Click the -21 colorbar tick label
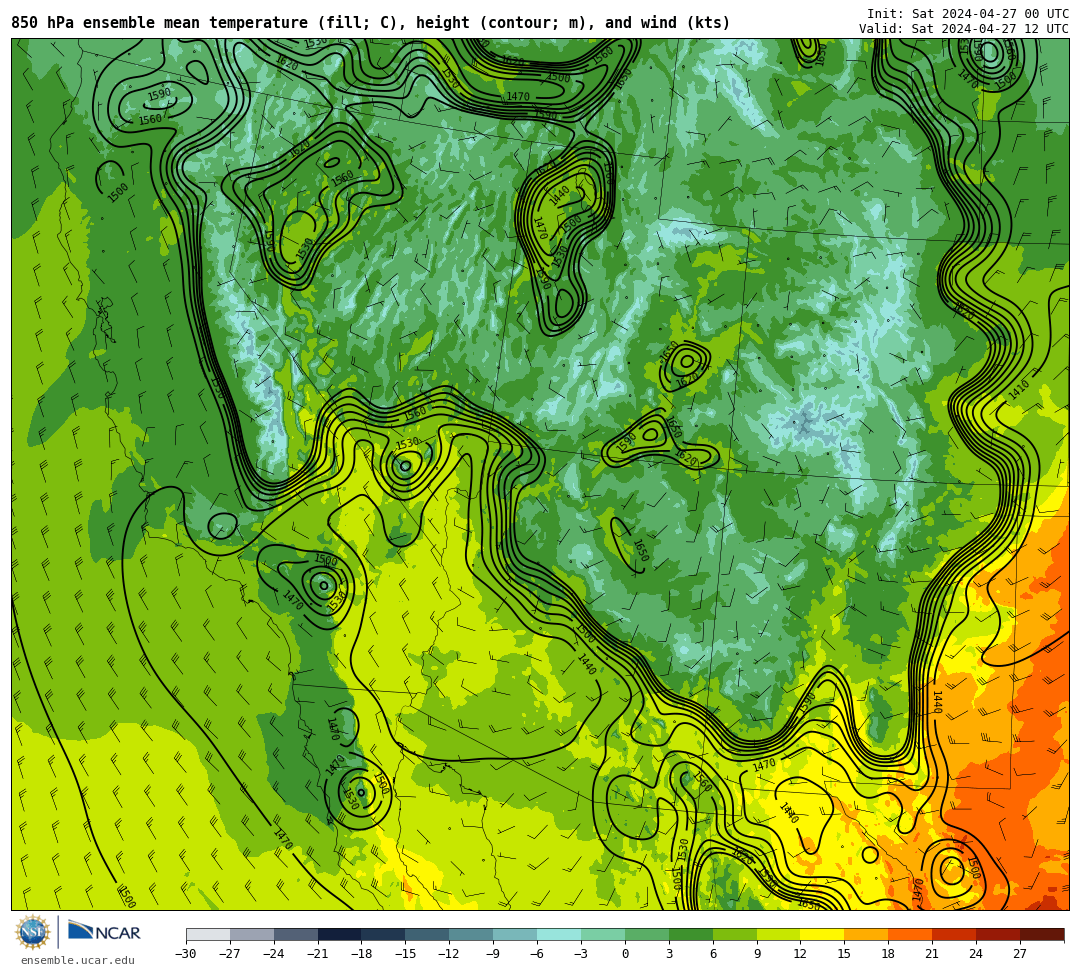This screenshot has width=1080, height=973. [x=318, y=954]
